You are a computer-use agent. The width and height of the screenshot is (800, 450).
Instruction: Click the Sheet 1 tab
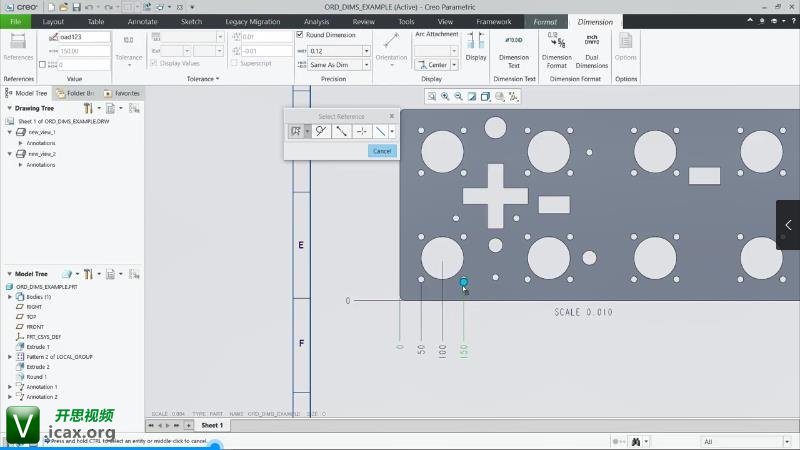tap(212, 425)
